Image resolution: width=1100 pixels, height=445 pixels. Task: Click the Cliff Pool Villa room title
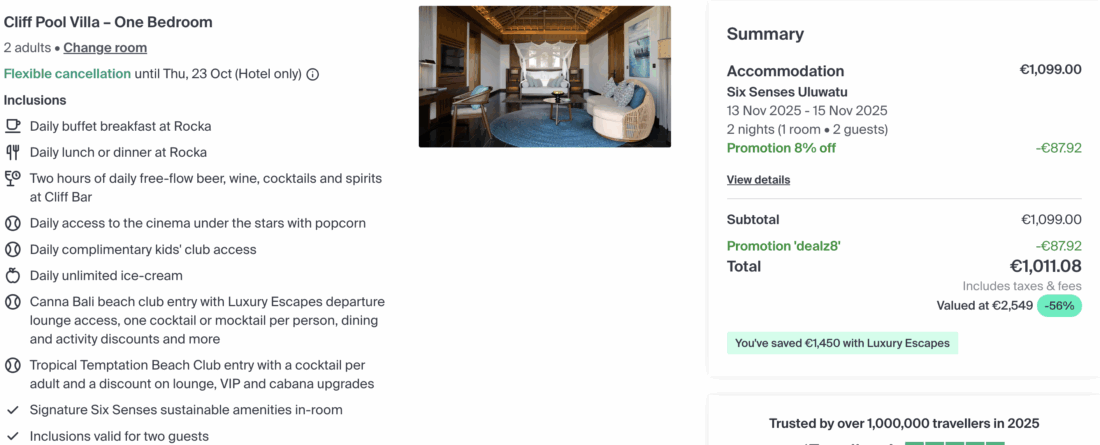[x=108, y=22]
